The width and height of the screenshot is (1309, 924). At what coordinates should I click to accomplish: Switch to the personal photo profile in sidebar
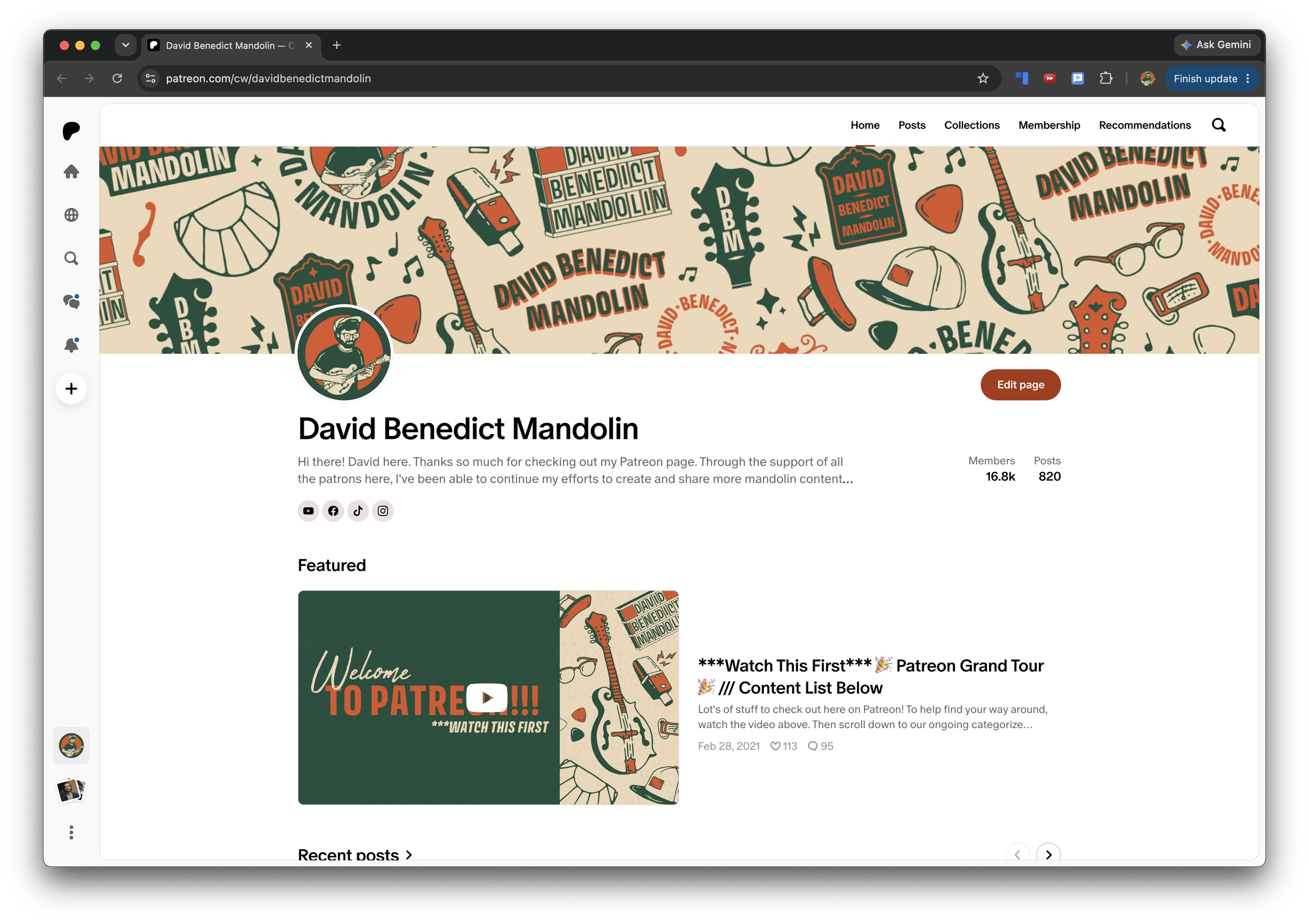[71, 791]
